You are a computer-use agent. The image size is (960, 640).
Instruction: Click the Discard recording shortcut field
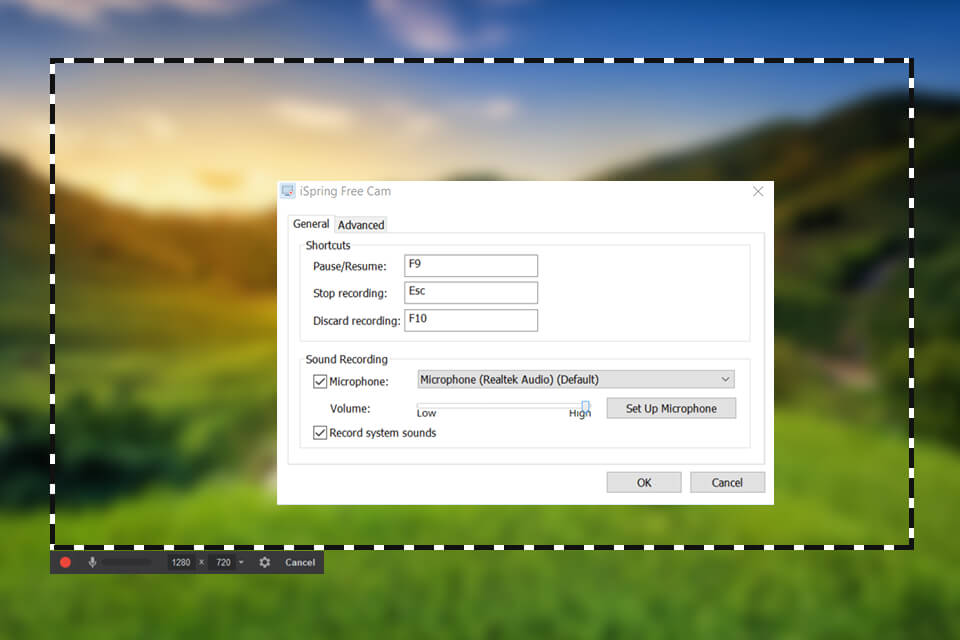click(471, 320)
